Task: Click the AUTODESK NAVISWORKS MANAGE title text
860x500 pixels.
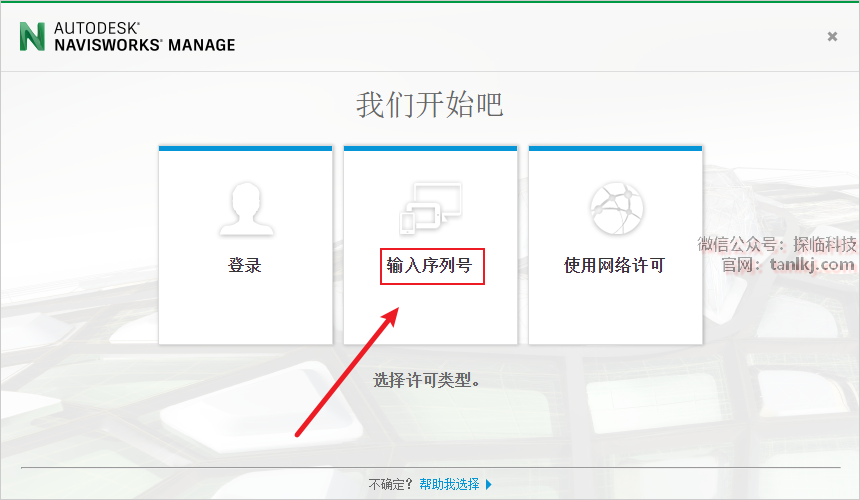Action: pos(144,37)
